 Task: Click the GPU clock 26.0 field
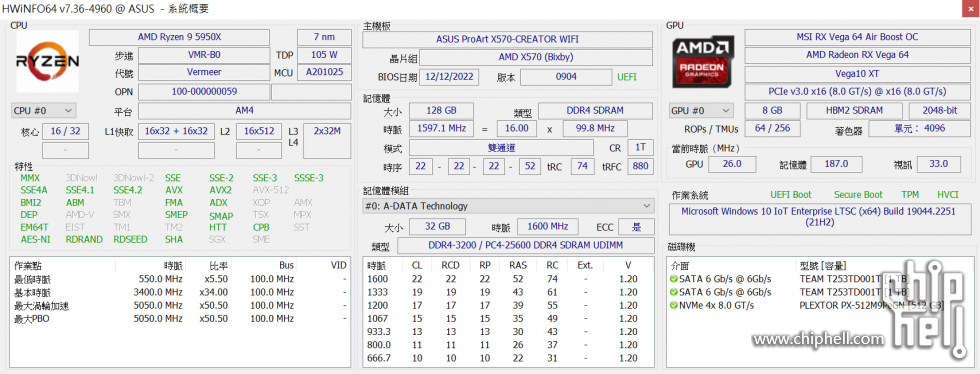point(731,164)
